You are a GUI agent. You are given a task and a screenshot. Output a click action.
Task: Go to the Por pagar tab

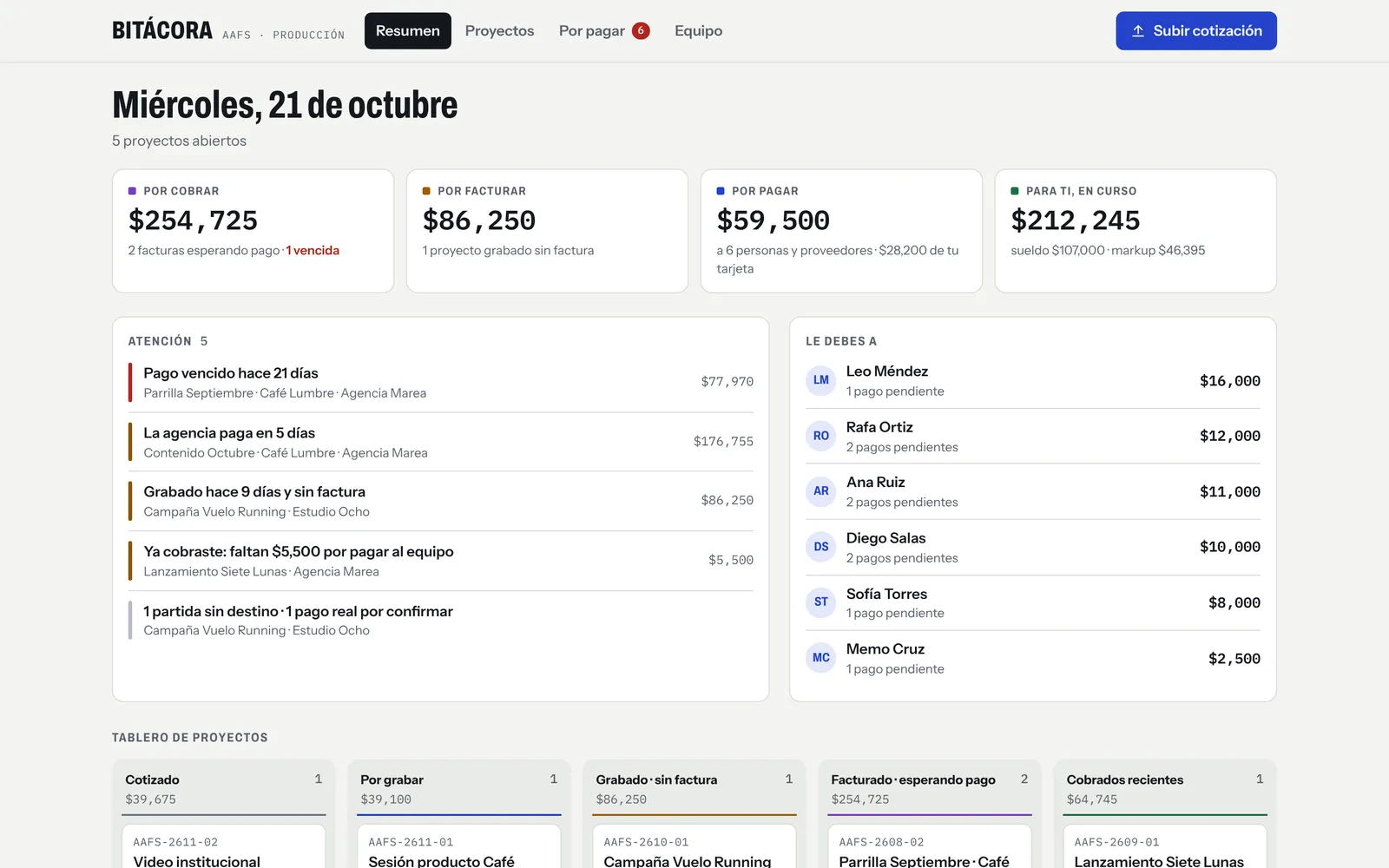coord(604,31)
